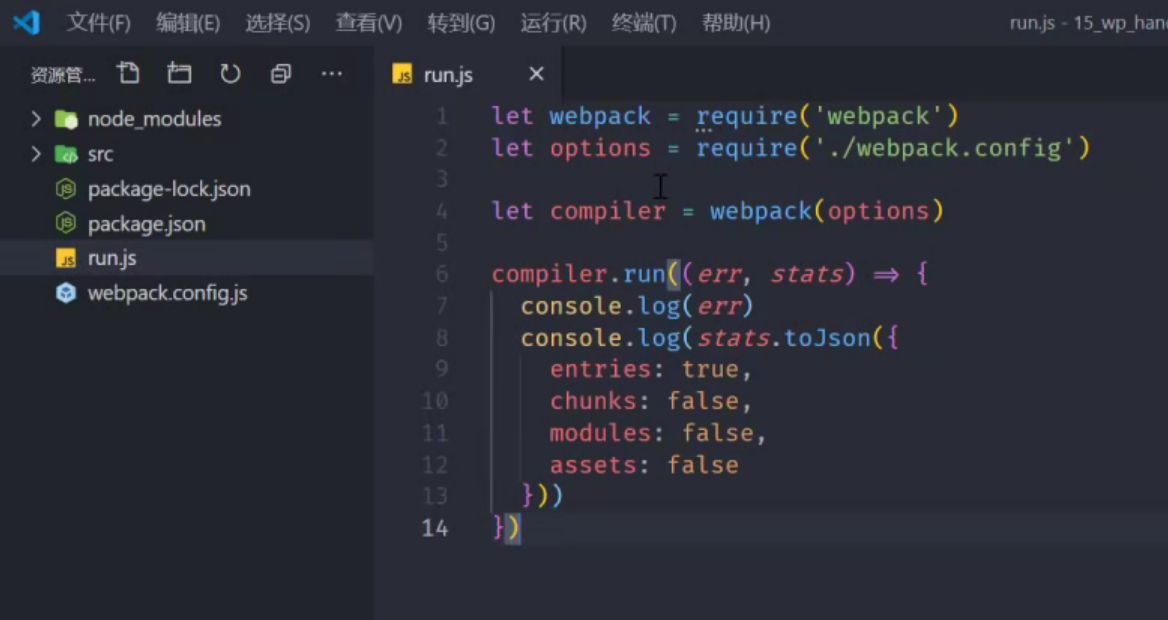1168x620 pixels.
Task: Open package-lock.json from the file tree
Action: [x=168, y=189]
